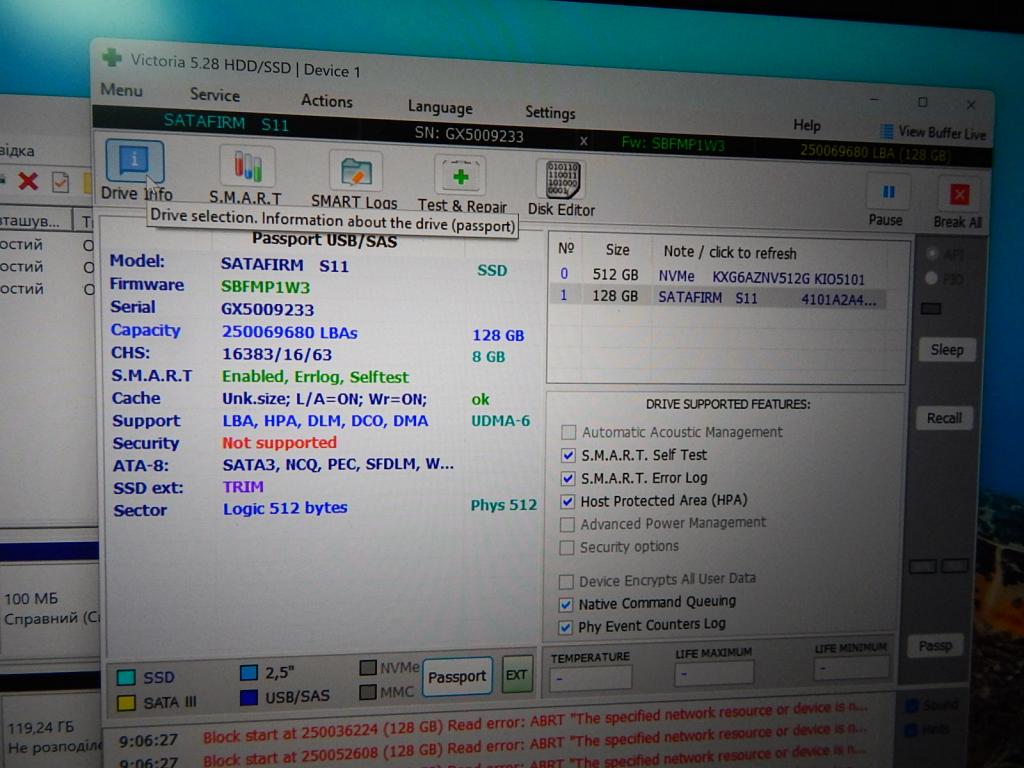Image resolution: width=1024 pixels, height=768 pixels.
Task: Click the UDMA-6 value
Action: pos(501,421)
